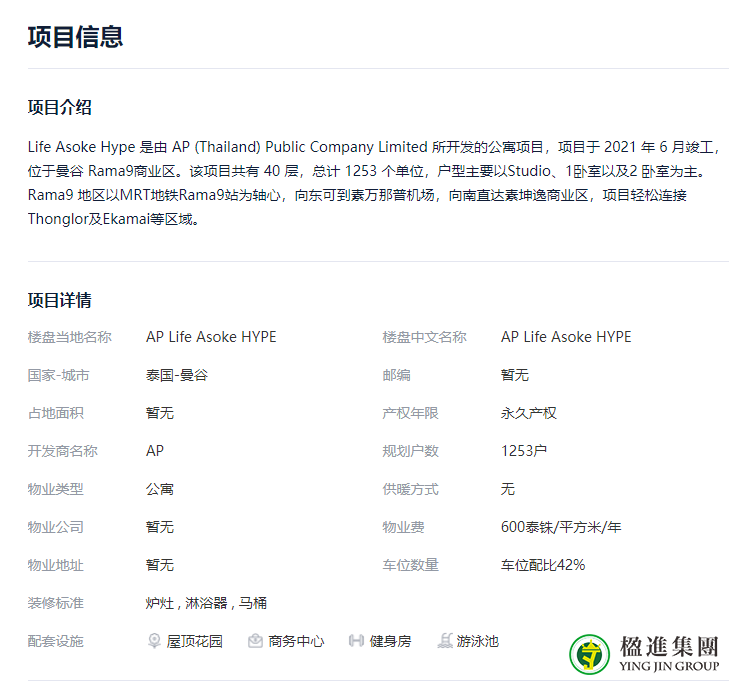Click the 供暖方式 value 无
Screen dimensions: 729x685
(508, 489)
